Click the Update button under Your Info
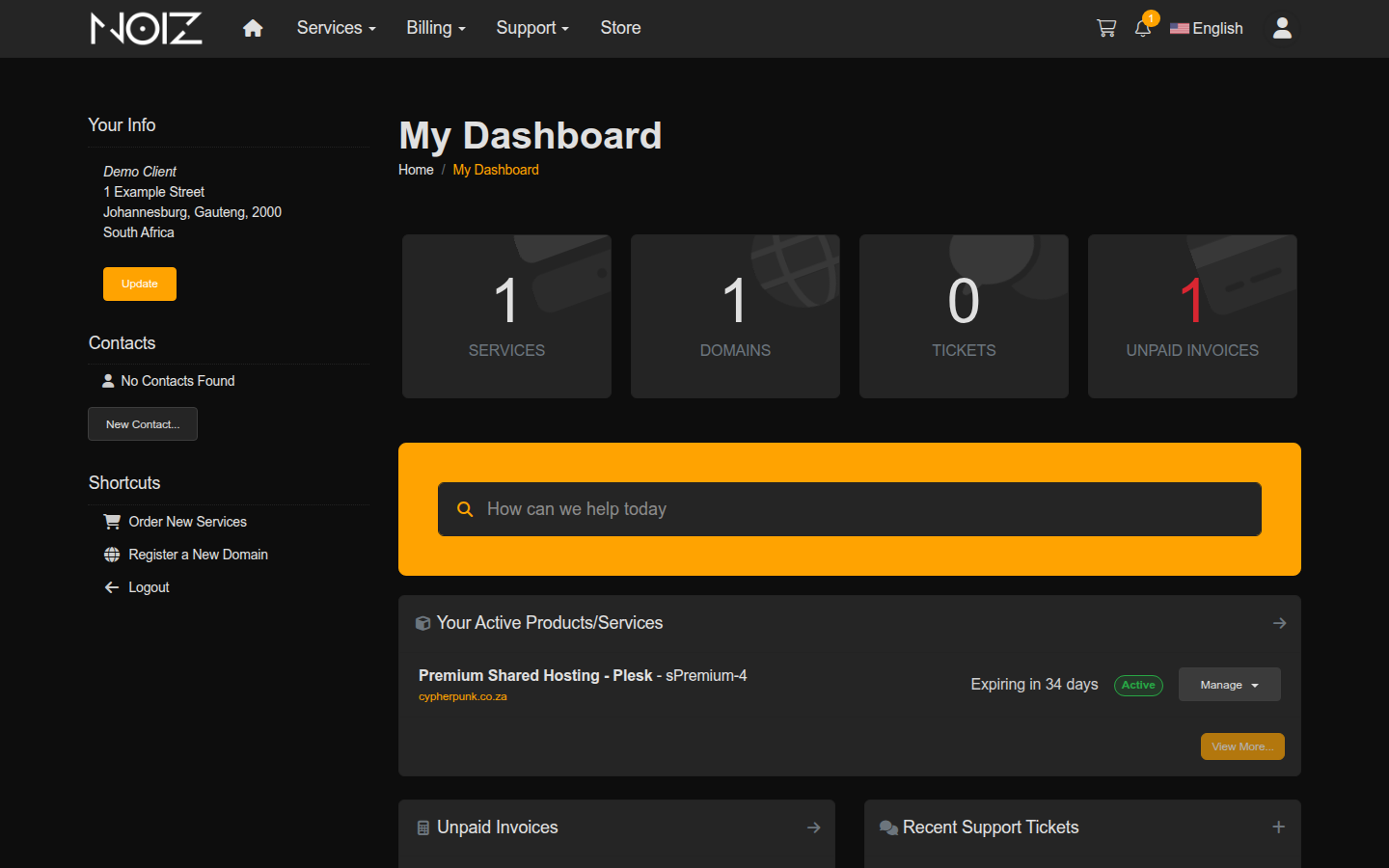The width and height of the screenshot is (1389, 868). click(x=140, y=284)
